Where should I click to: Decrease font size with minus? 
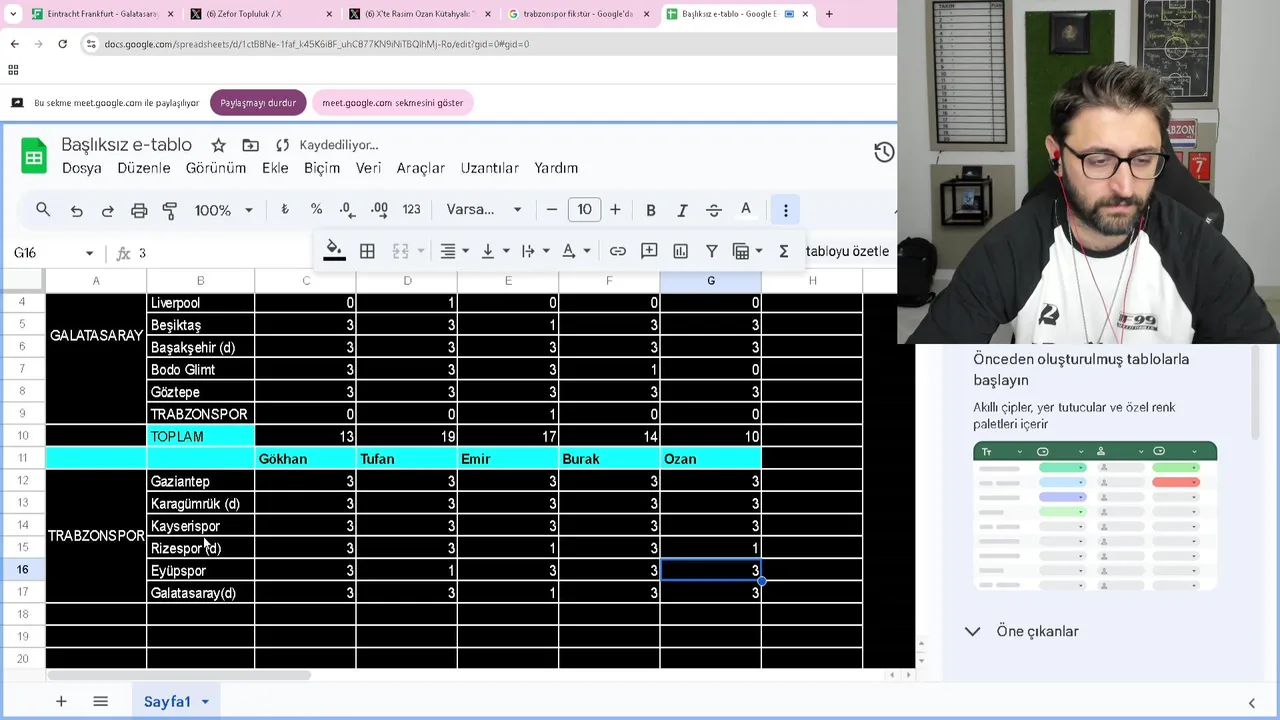(551, 209)
